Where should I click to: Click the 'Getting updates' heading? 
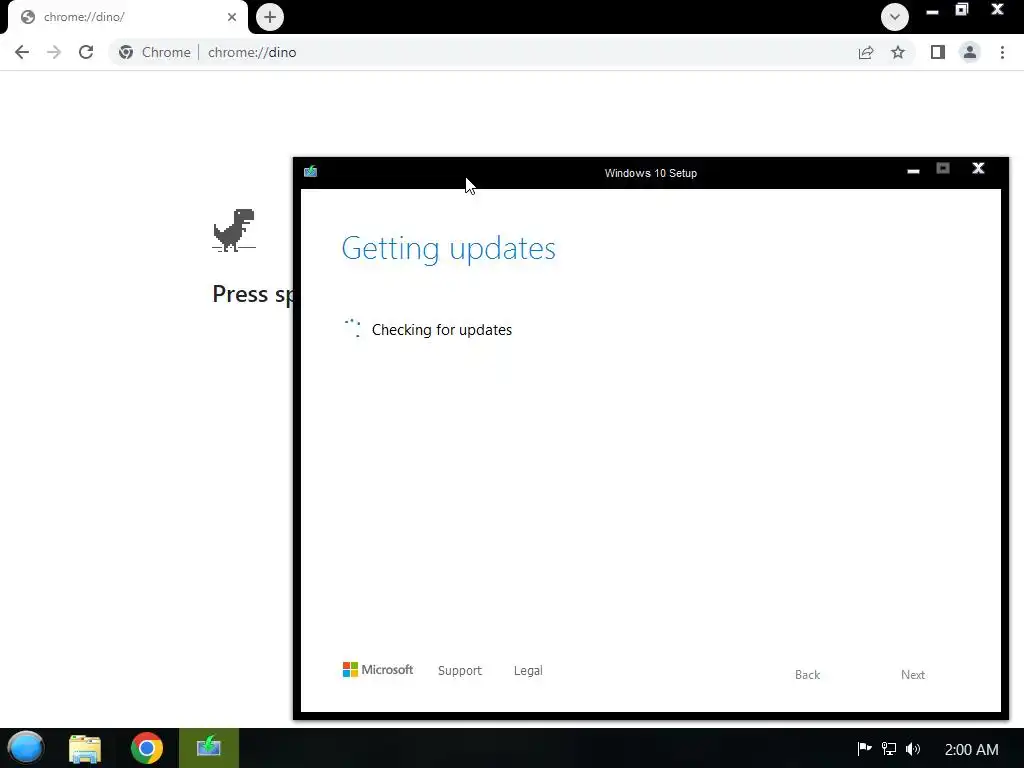click(449, 249)
